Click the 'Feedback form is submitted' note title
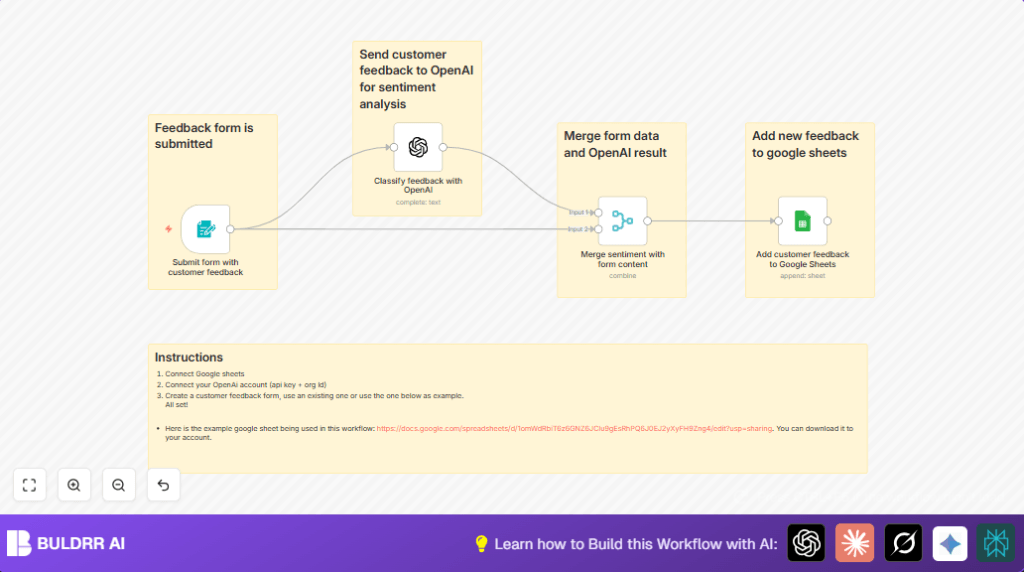Viewport: 1024px width, 572px height. point(204,136)
